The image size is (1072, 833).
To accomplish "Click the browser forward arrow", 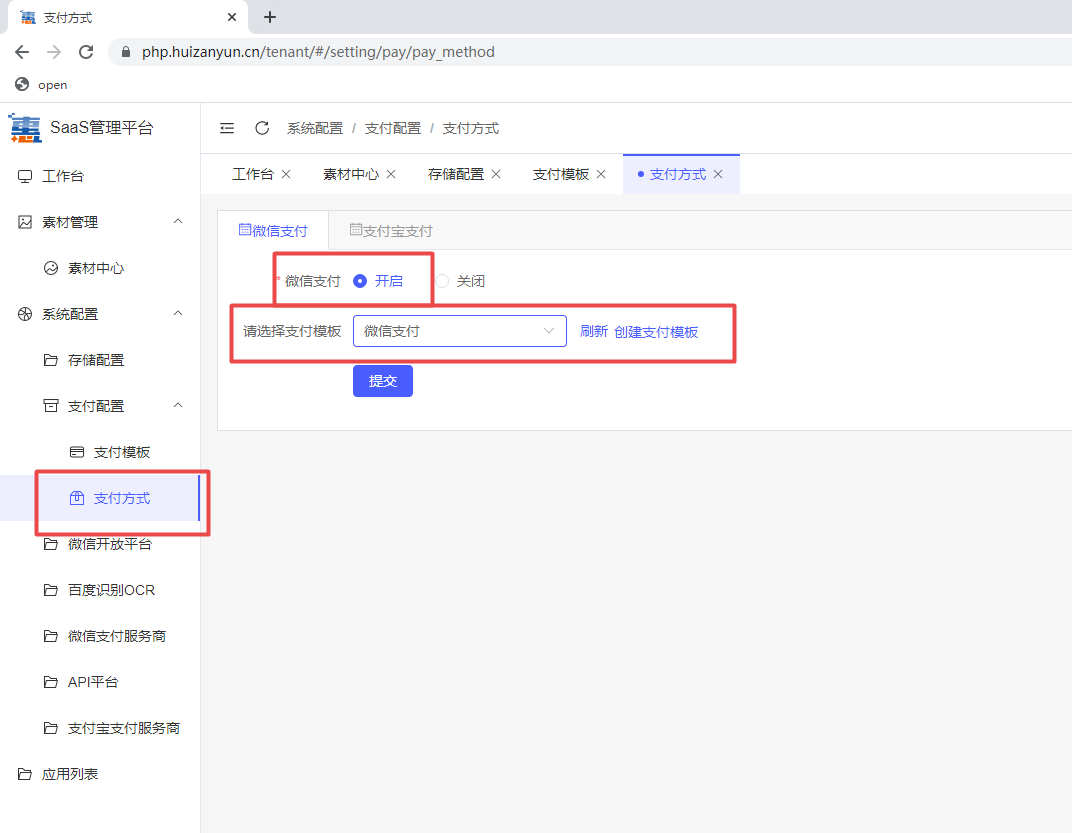I will point(54,52).
